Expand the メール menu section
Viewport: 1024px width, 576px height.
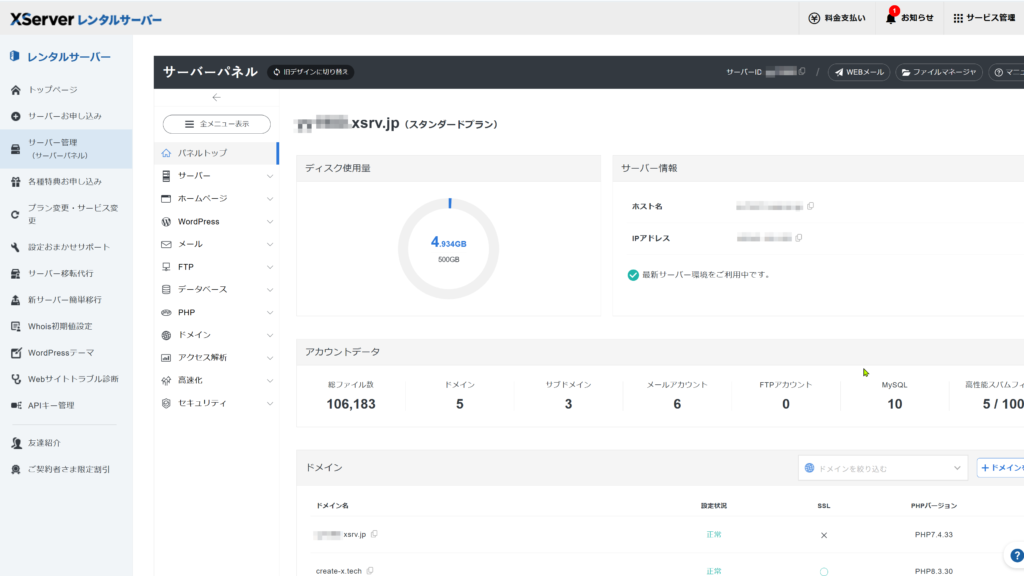pyautogui.click(x=216, y=244)
